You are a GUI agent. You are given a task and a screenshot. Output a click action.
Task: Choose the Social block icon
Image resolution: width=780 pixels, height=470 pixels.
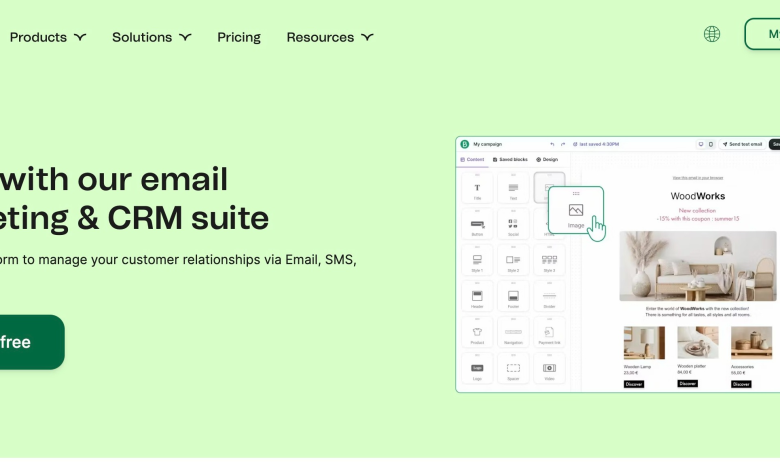513,224
